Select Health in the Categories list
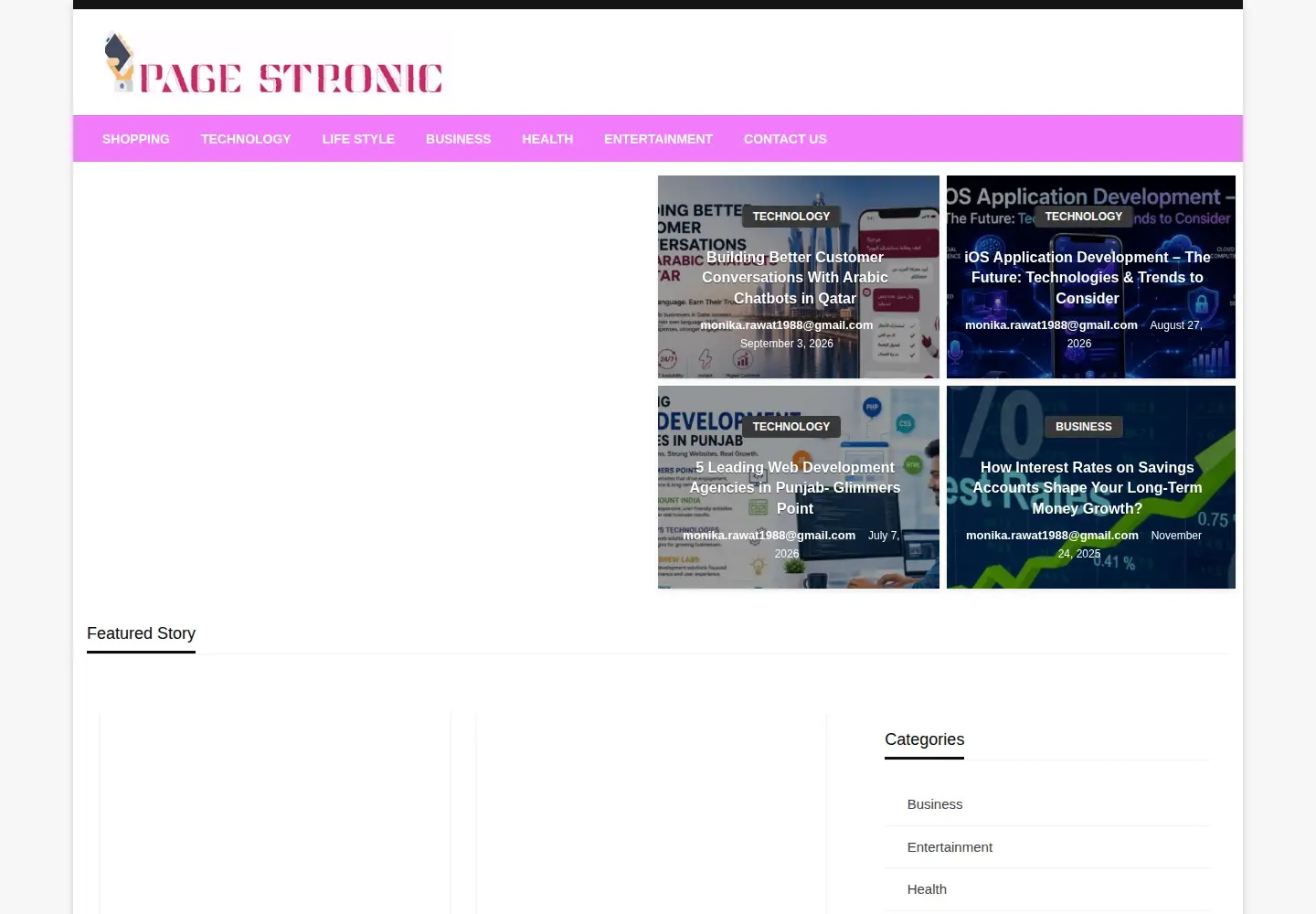This screenshot has height=914, width=1316. [927, 889]
